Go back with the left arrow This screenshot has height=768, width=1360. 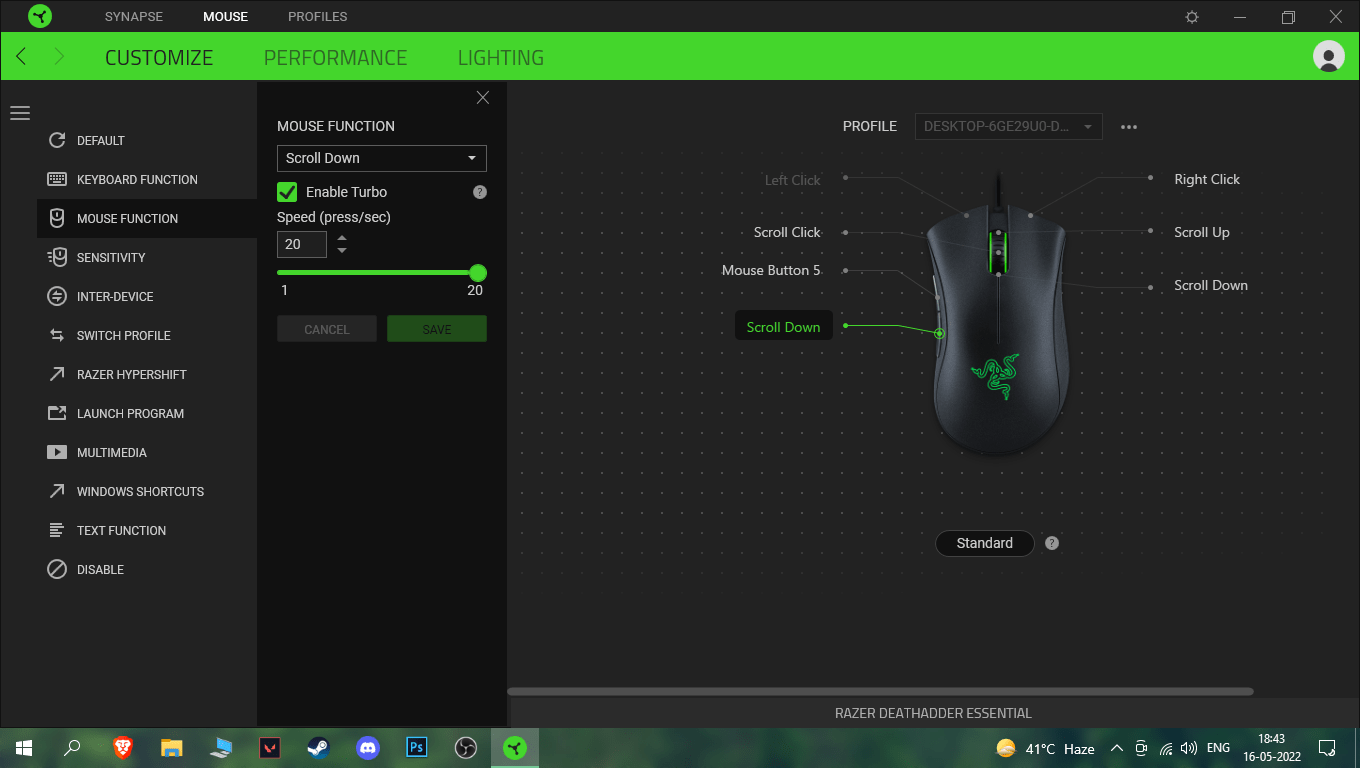(22, 56)
